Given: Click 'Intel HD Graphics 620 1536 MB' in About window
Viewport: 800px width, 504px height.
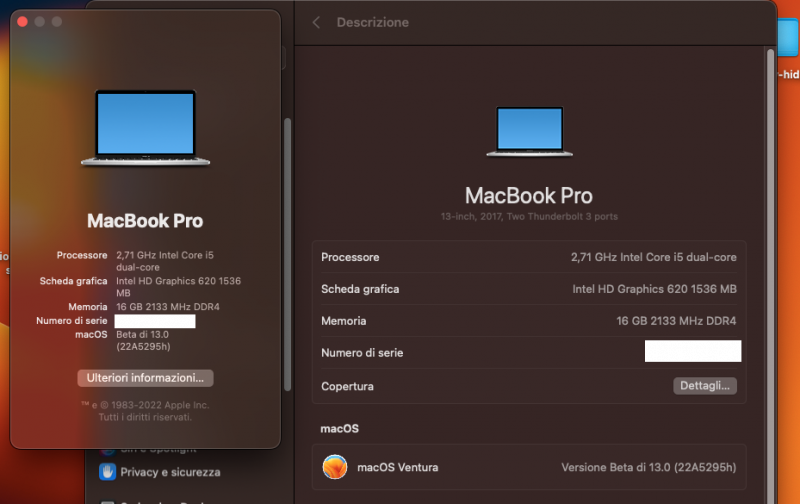Looking at the screenshot, I should [178, 287].
